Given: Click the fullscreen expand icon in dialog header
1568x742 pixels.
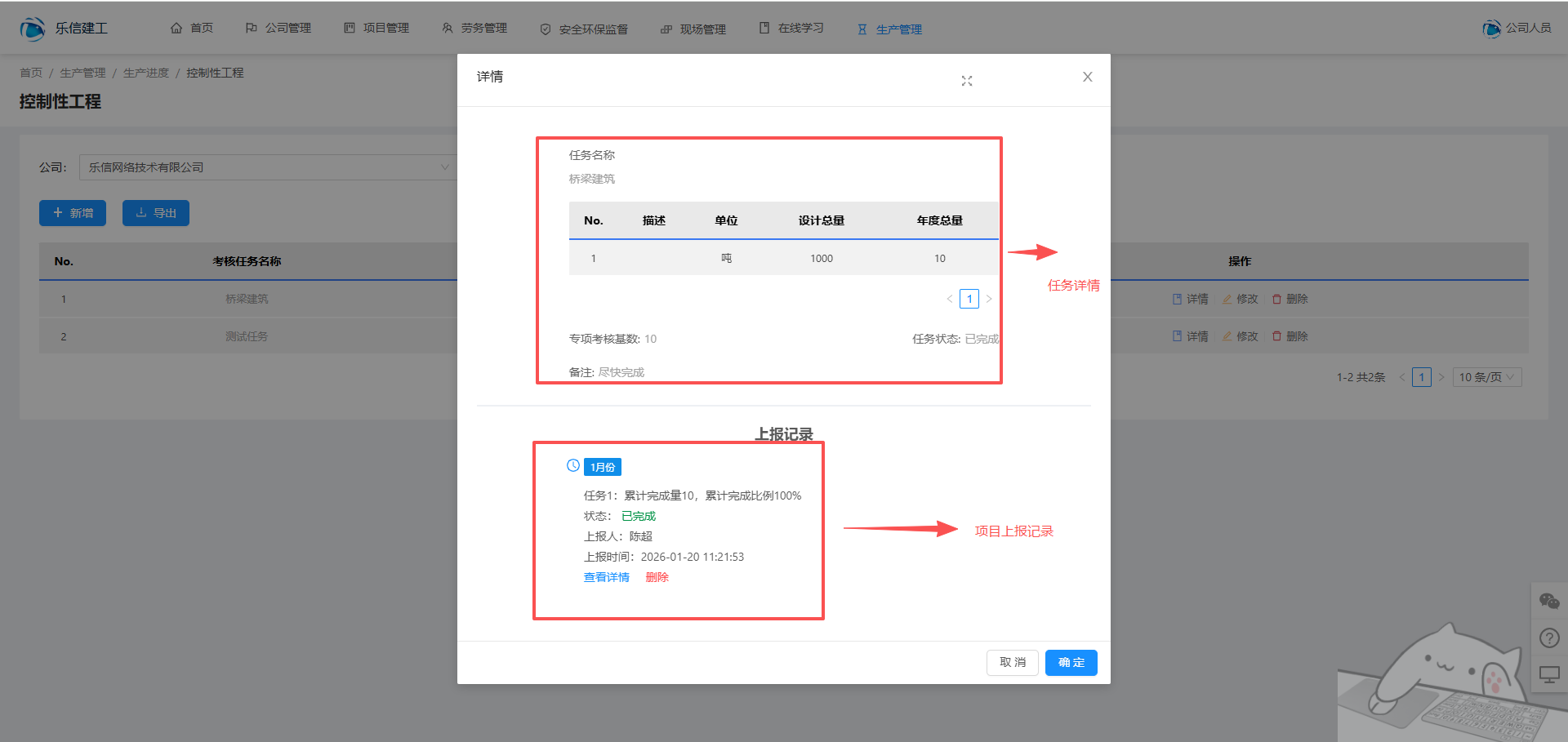Looking at the screenshot, I should point(967,81).
